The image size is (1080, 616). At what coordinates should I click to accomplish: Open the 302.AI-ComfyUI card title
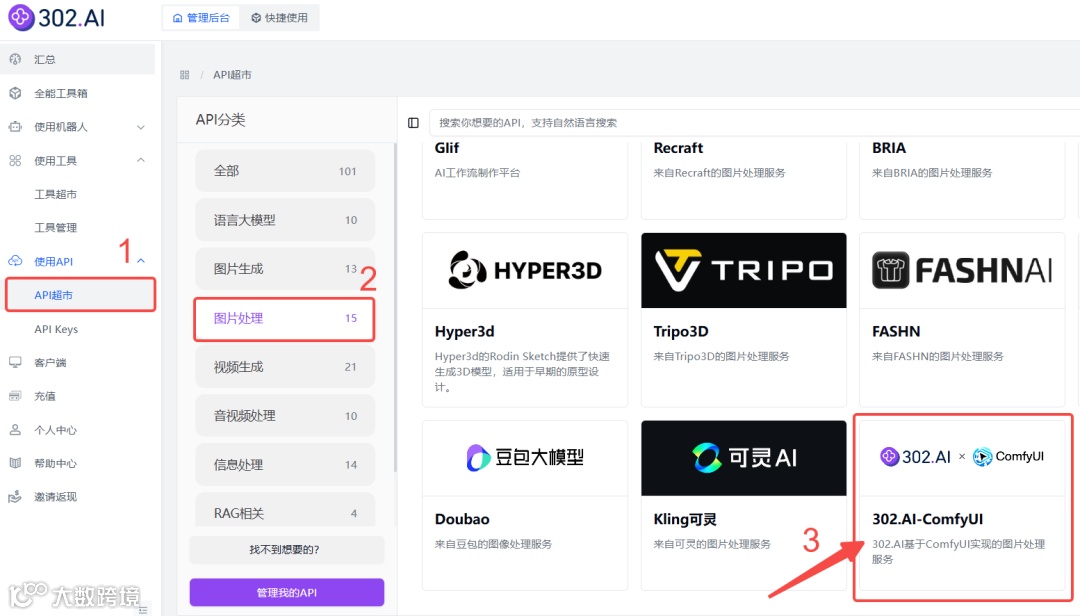click(x=927, y=519)
